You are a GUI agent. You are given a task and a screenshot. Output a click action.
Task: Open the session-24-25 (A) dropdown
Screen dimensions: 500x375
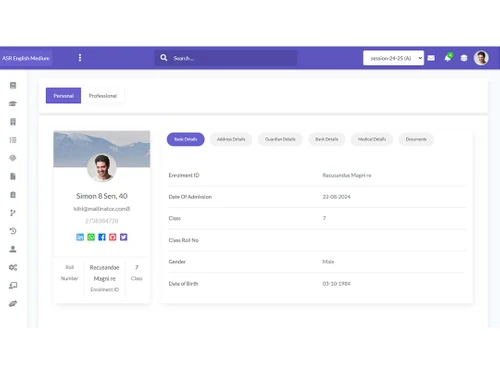[x=393, y=58]
